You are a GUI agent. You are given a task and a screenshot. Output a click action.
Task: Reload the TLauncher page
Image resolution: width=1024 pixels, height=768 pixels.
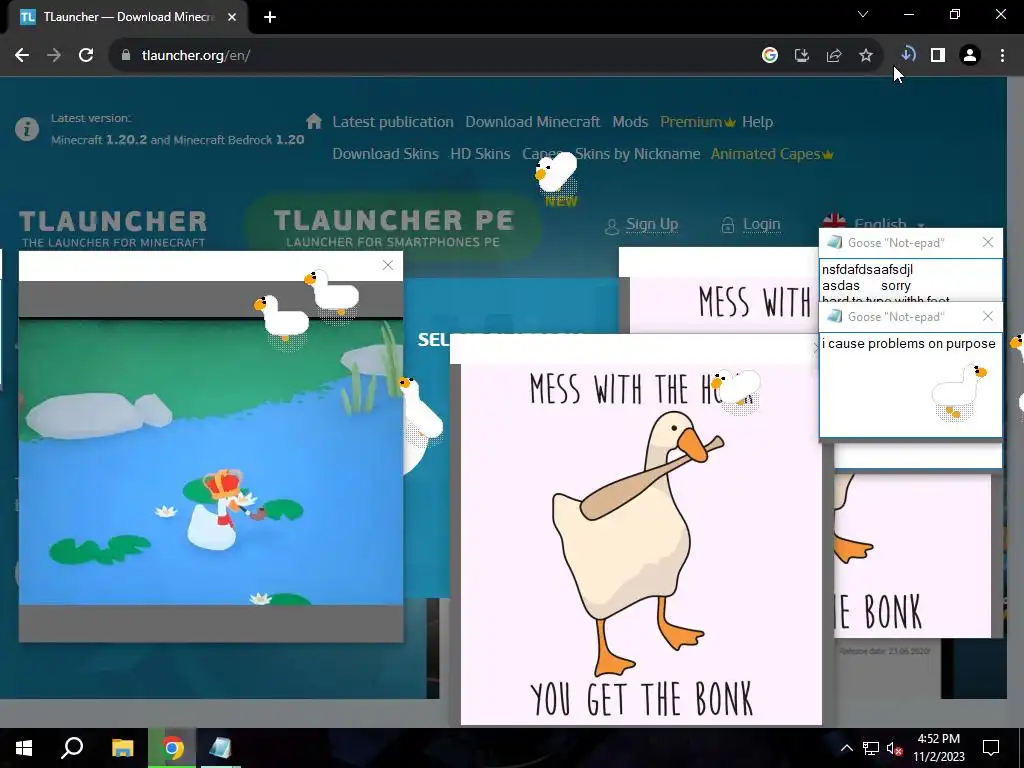[x=86, y=56]
